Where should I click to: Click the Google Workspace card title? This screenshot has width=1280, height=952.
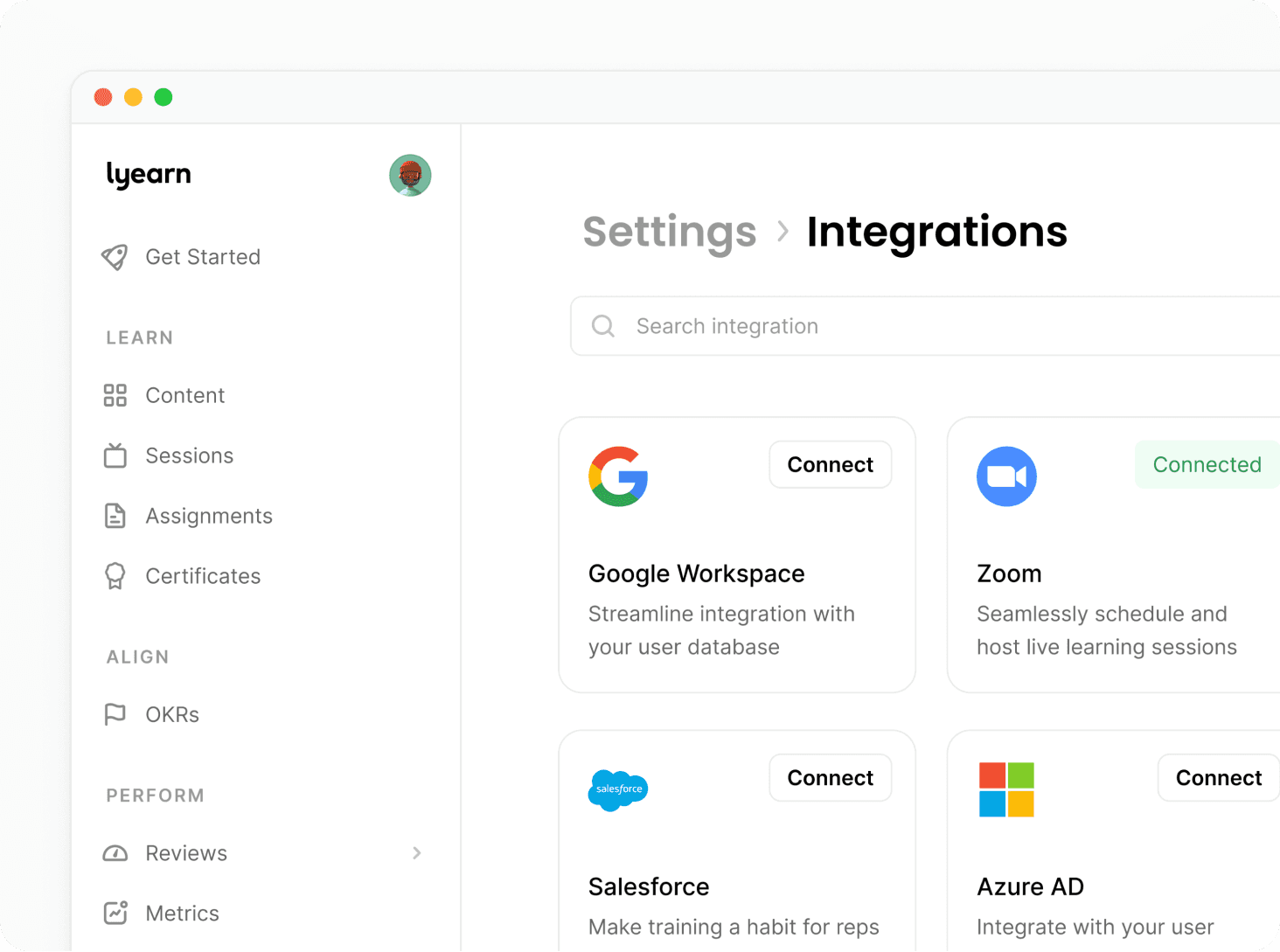697,573
